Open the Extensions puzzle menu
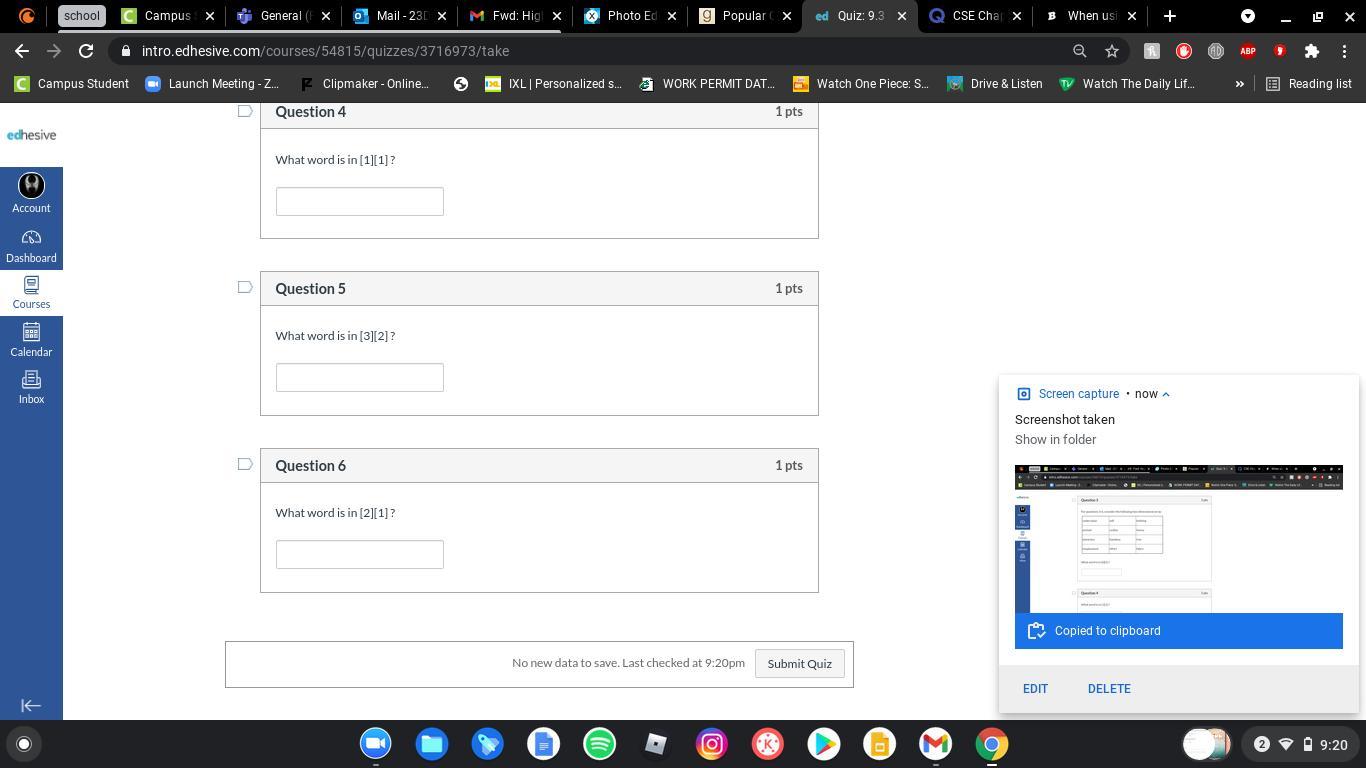1366x768 pixels. click(1312, 51)
